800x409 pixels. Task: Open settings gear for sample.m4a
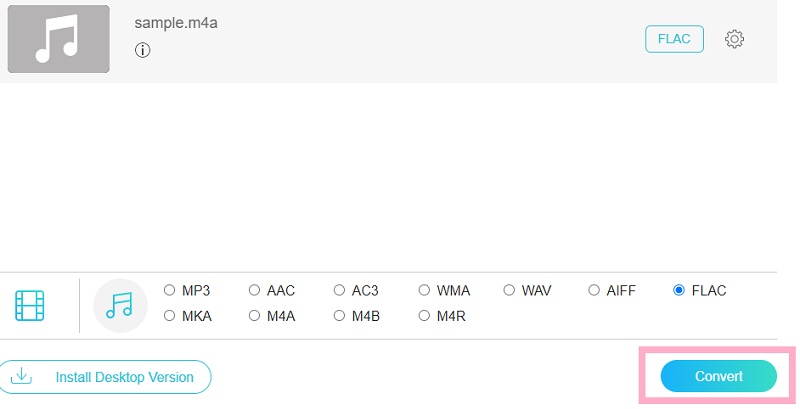tap(734, 39)
